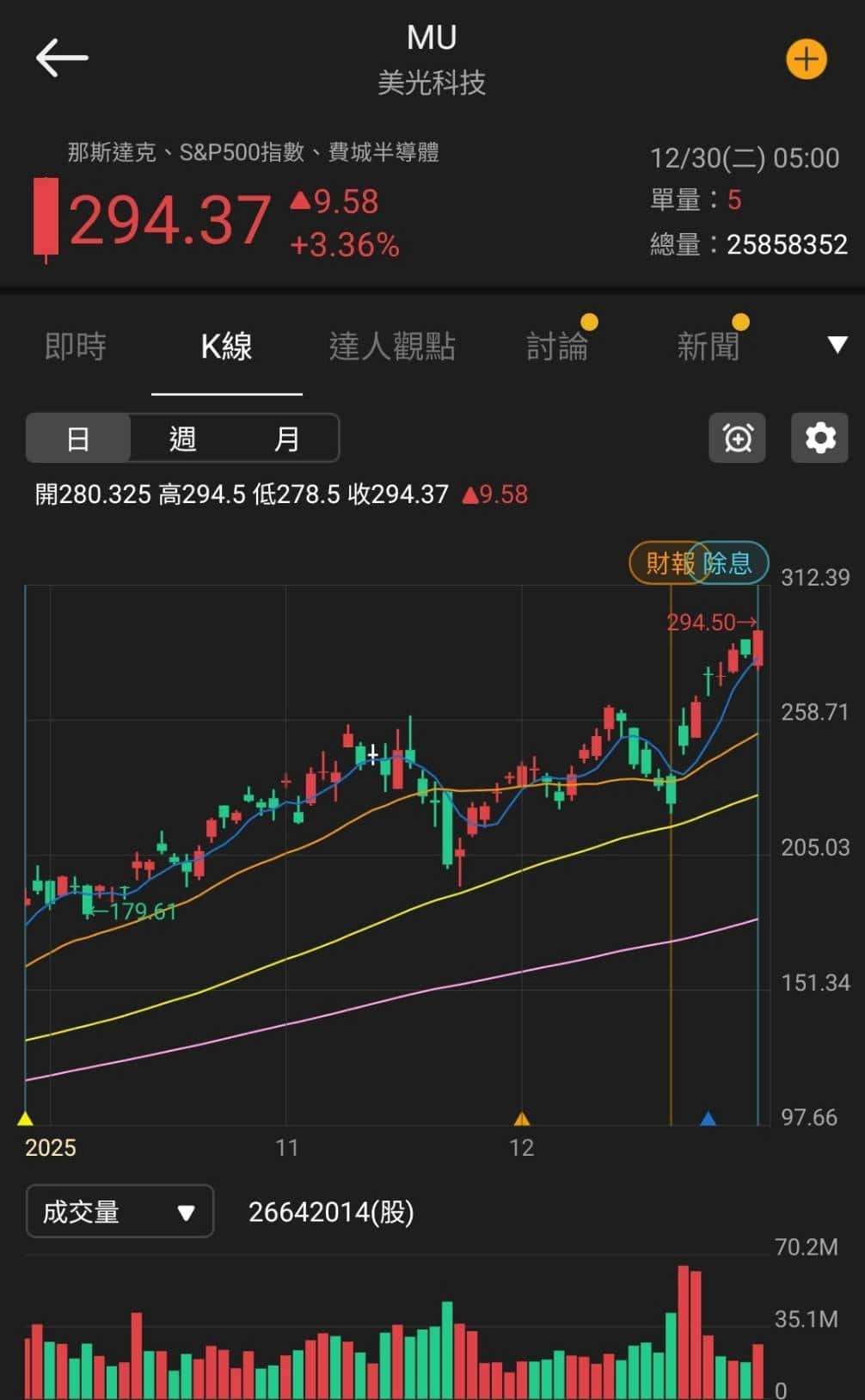The width and height of the screenshot is (865, 1400).
Task: Open the 新聞 tab
Action: [x=708, y=346]
